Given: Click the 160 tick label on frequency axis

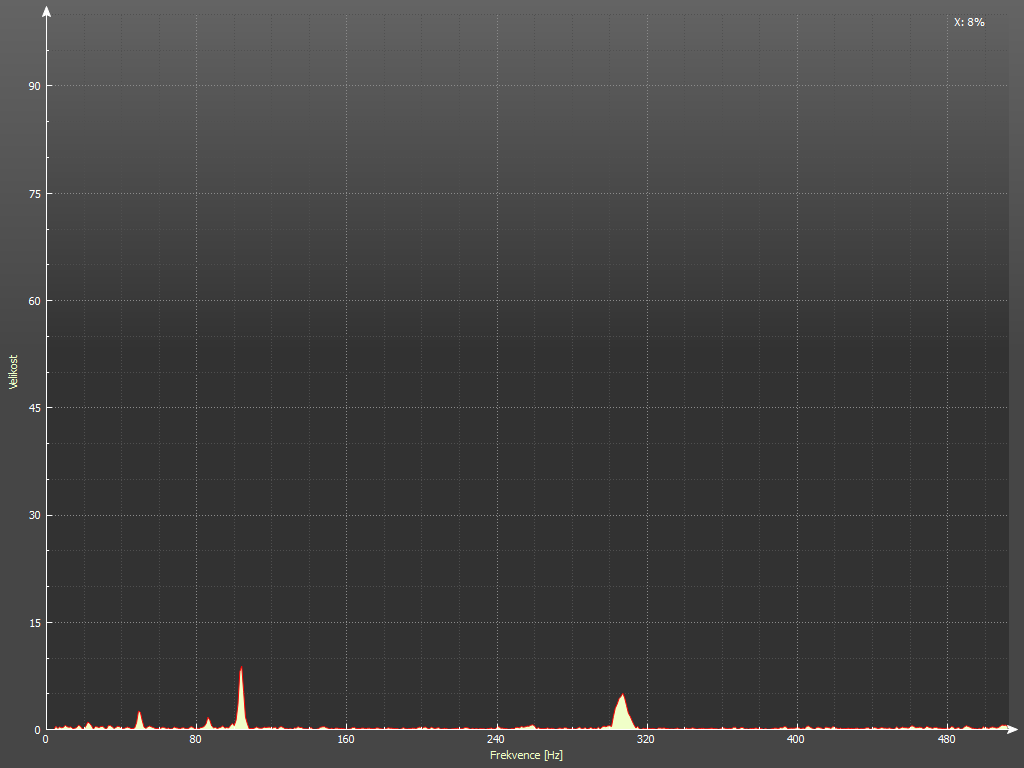Looking at the screenshot, I should tap(346, 740).
